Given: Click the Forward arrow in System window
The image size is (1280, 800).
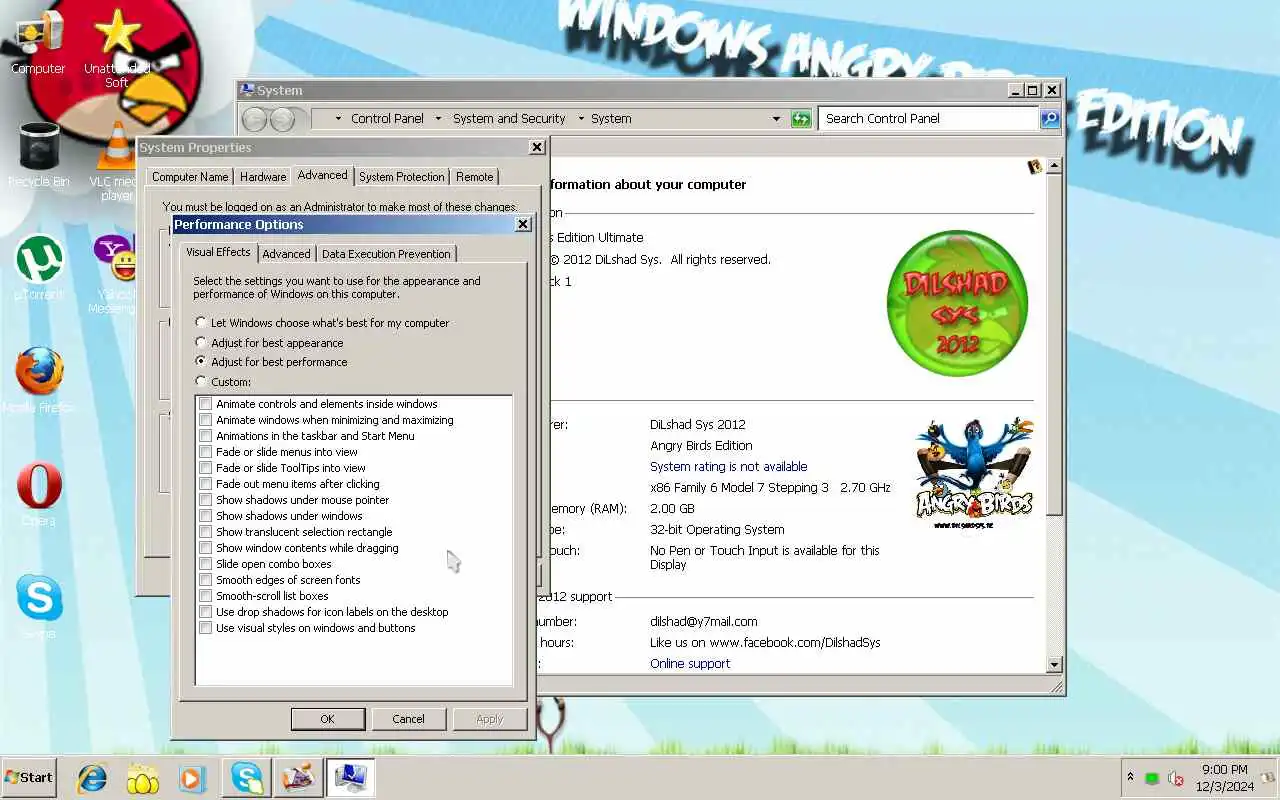Looking at the screenshot, I should (283, 119).
